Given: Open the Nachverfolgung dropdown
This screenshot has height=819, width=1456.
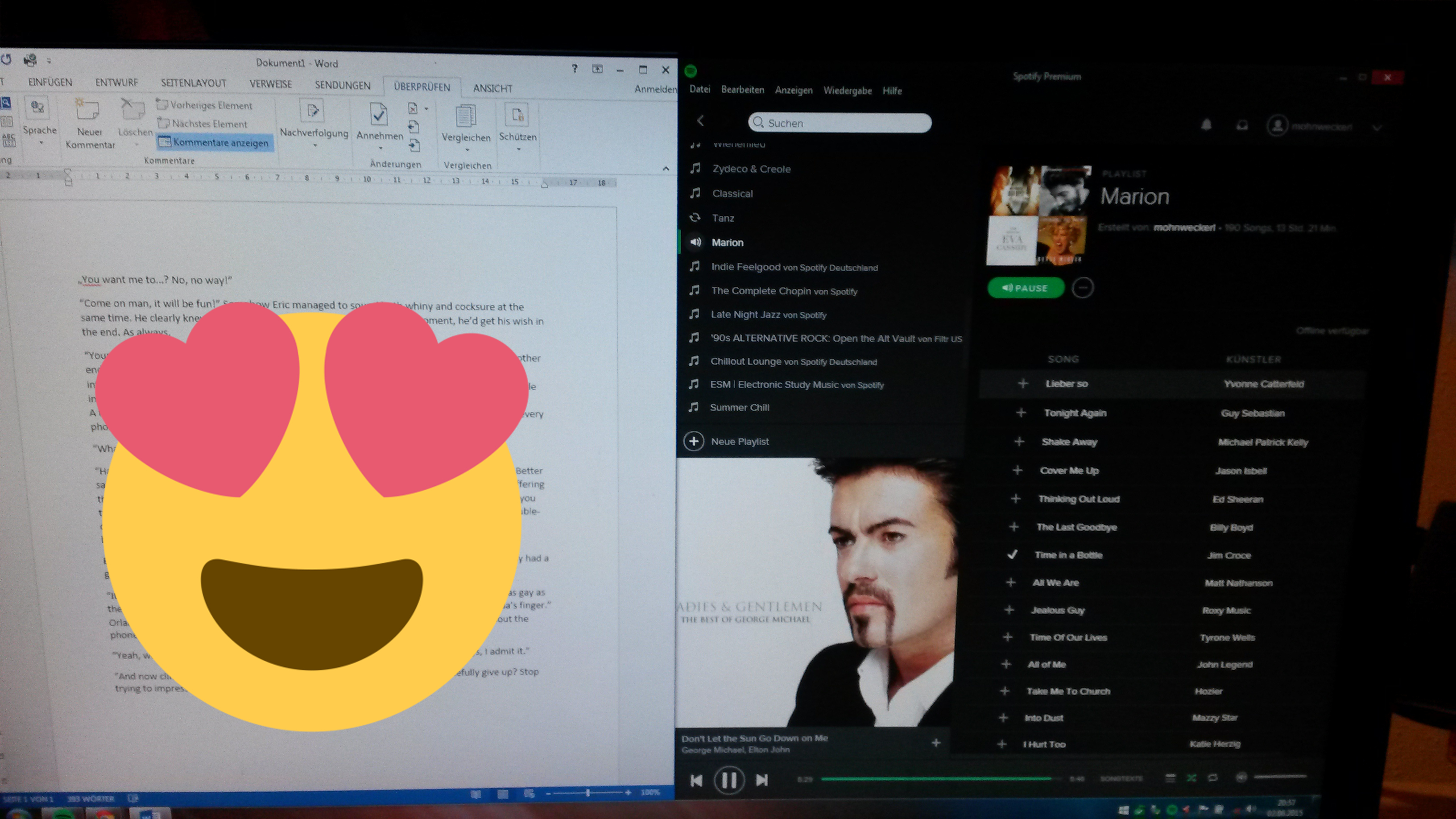Looking at the screenshot, I should coord(314,146).
